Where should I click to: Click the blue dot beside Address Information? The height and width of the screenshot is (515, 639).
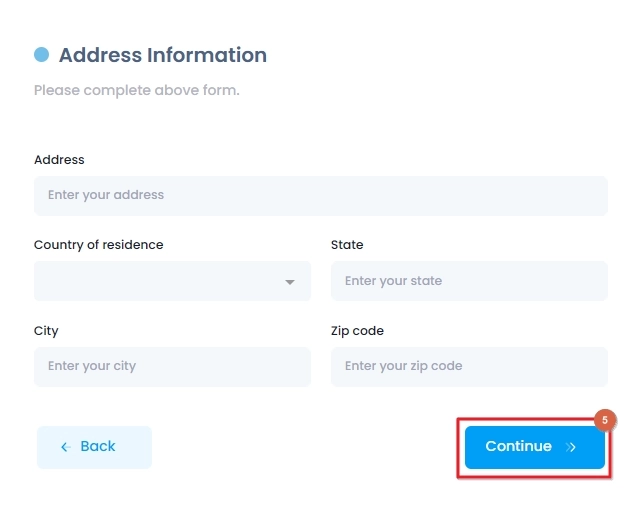coord(41,55)
